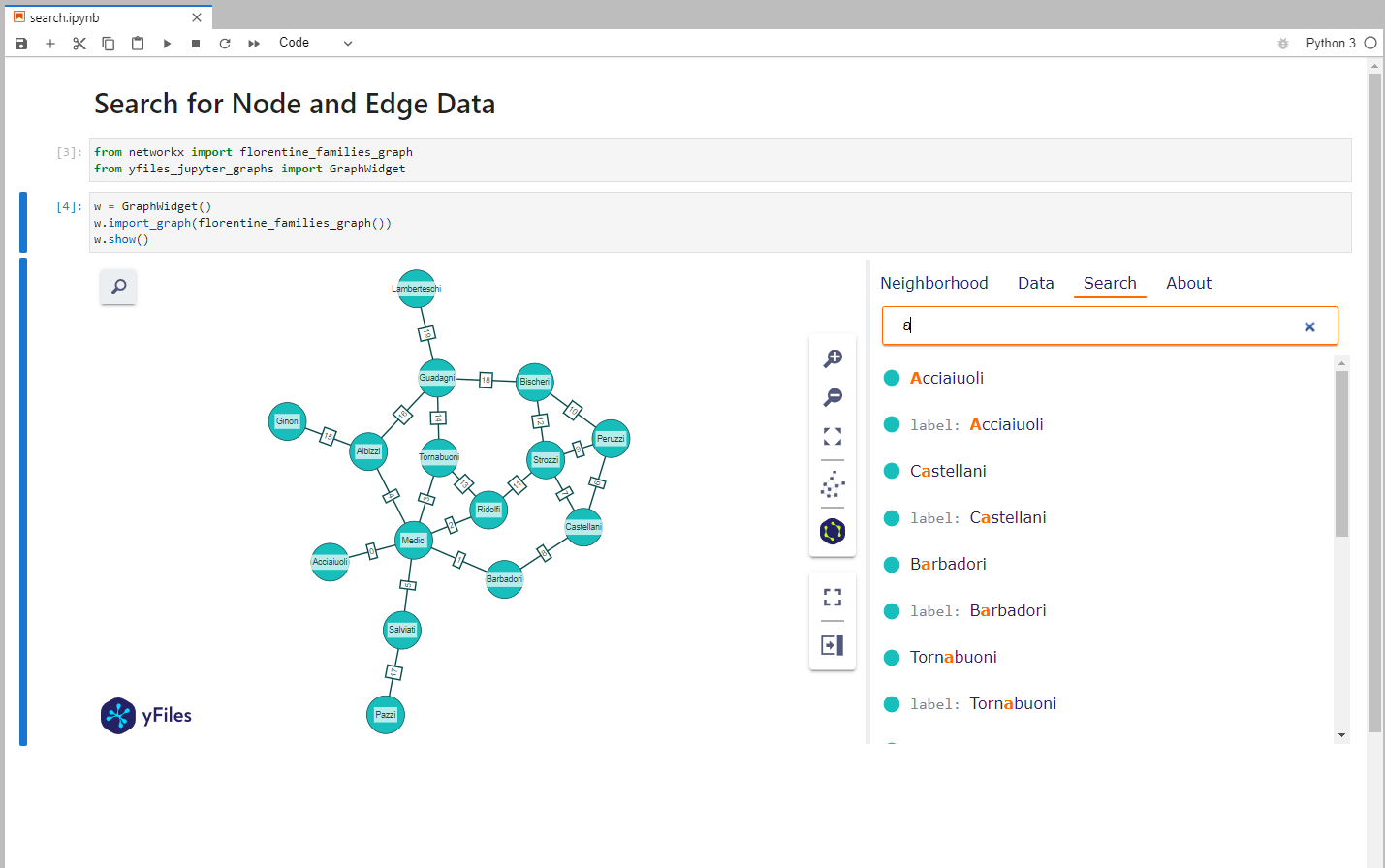
Task: Enter fullscreen mode for the widget
Action: click(x=832, y=596)
